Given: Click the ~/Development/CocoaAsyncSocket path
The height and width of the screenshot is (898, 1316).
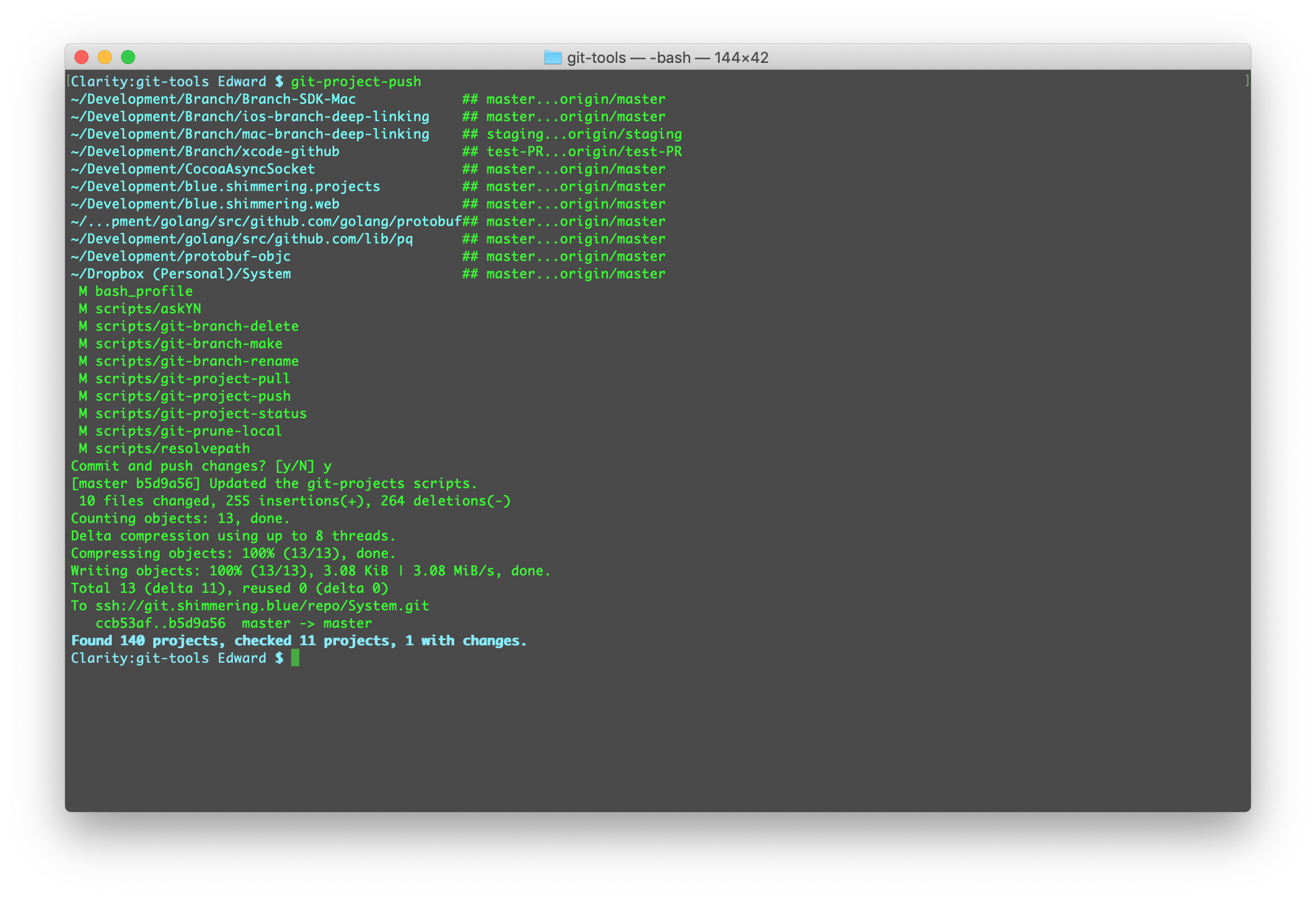Looking at the screenshot, I should pos(193,169).
